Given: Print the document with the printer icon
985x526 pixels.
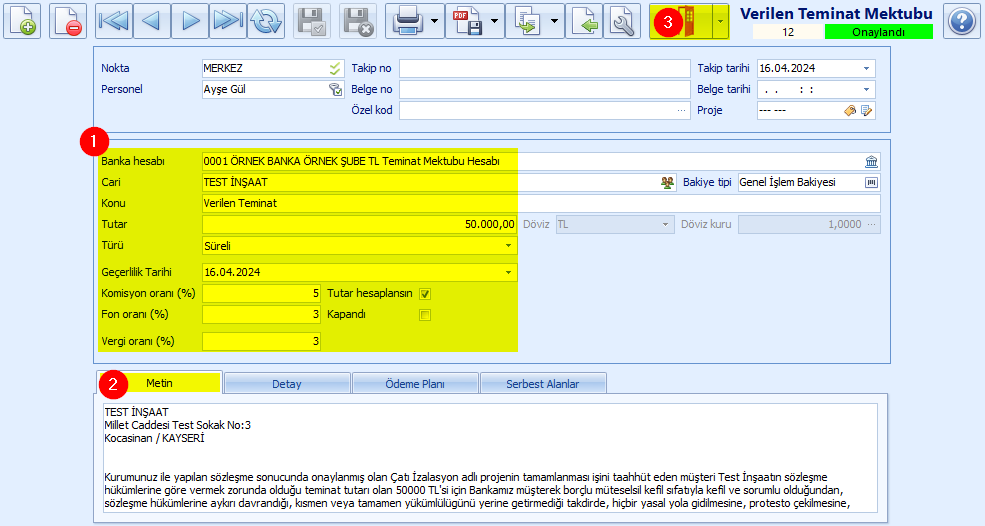Looking at the screenshot, I should pyautogui.click(x=407, y=21).
